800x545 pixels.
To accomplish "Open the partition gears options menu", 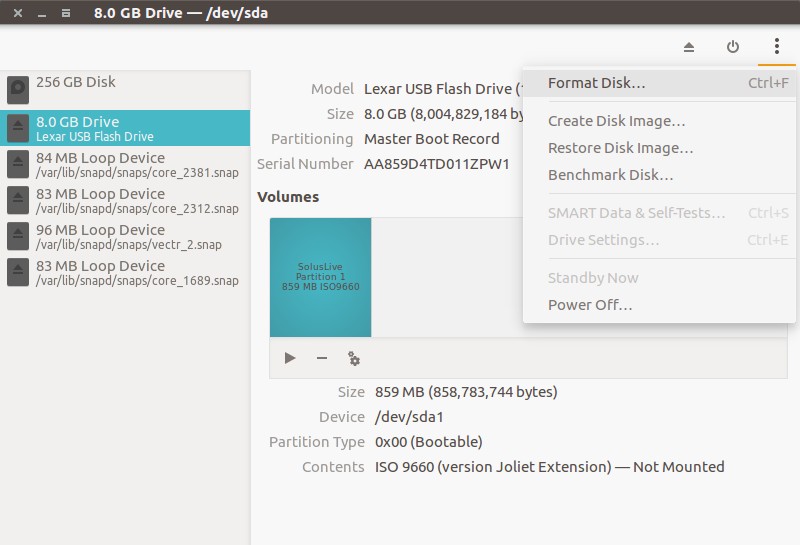I will coord(353,358).
